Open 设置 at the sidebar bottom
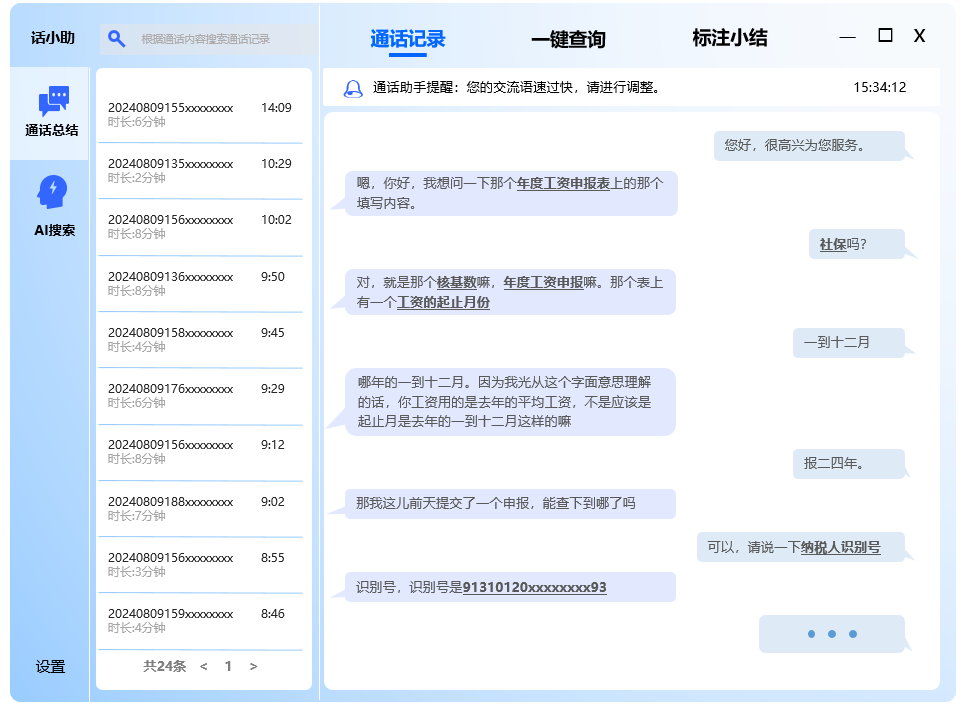Image resolution: width=964 pixels, height=708 pixels. tap(50, 667)
